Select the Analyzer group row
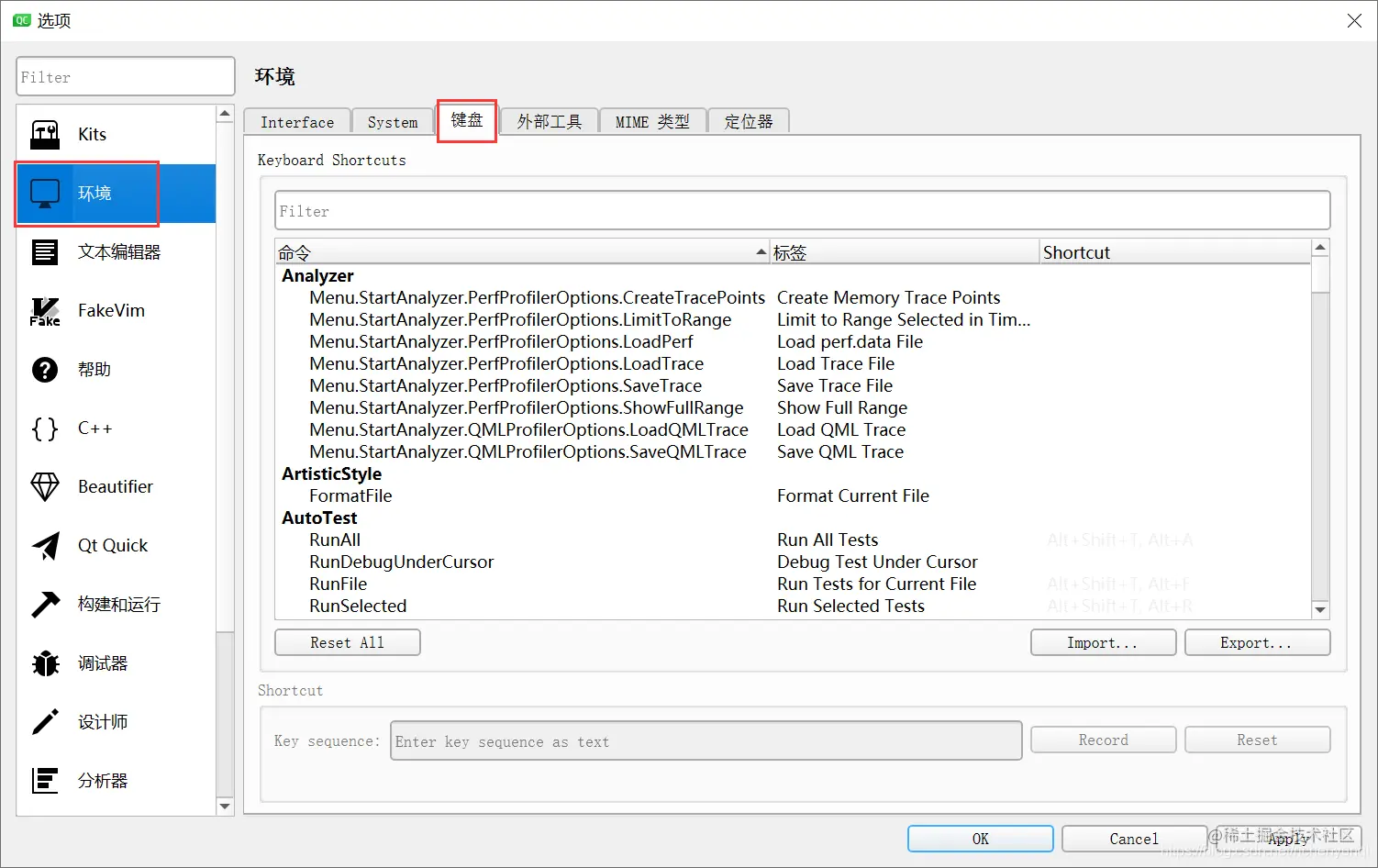Image resolution: width=1378 pixels, height=868 pixels. click(x=793, y=276)
